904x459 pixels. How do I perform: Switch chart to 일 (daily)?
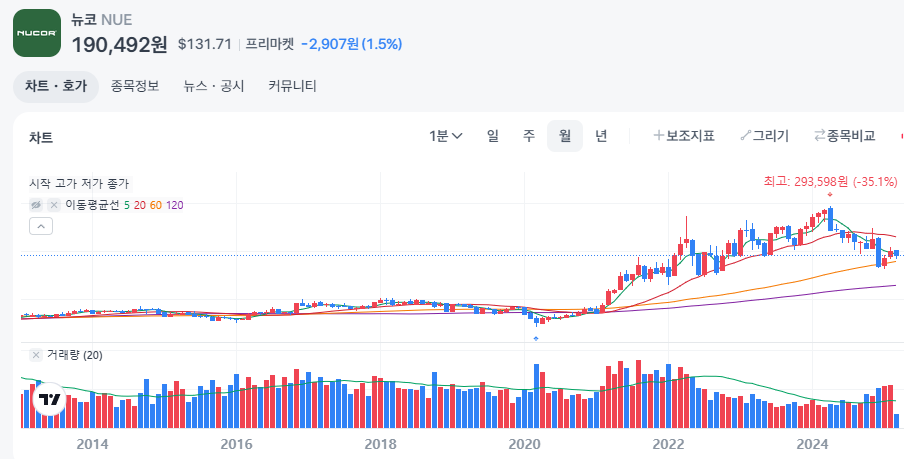tap(492, 136)
